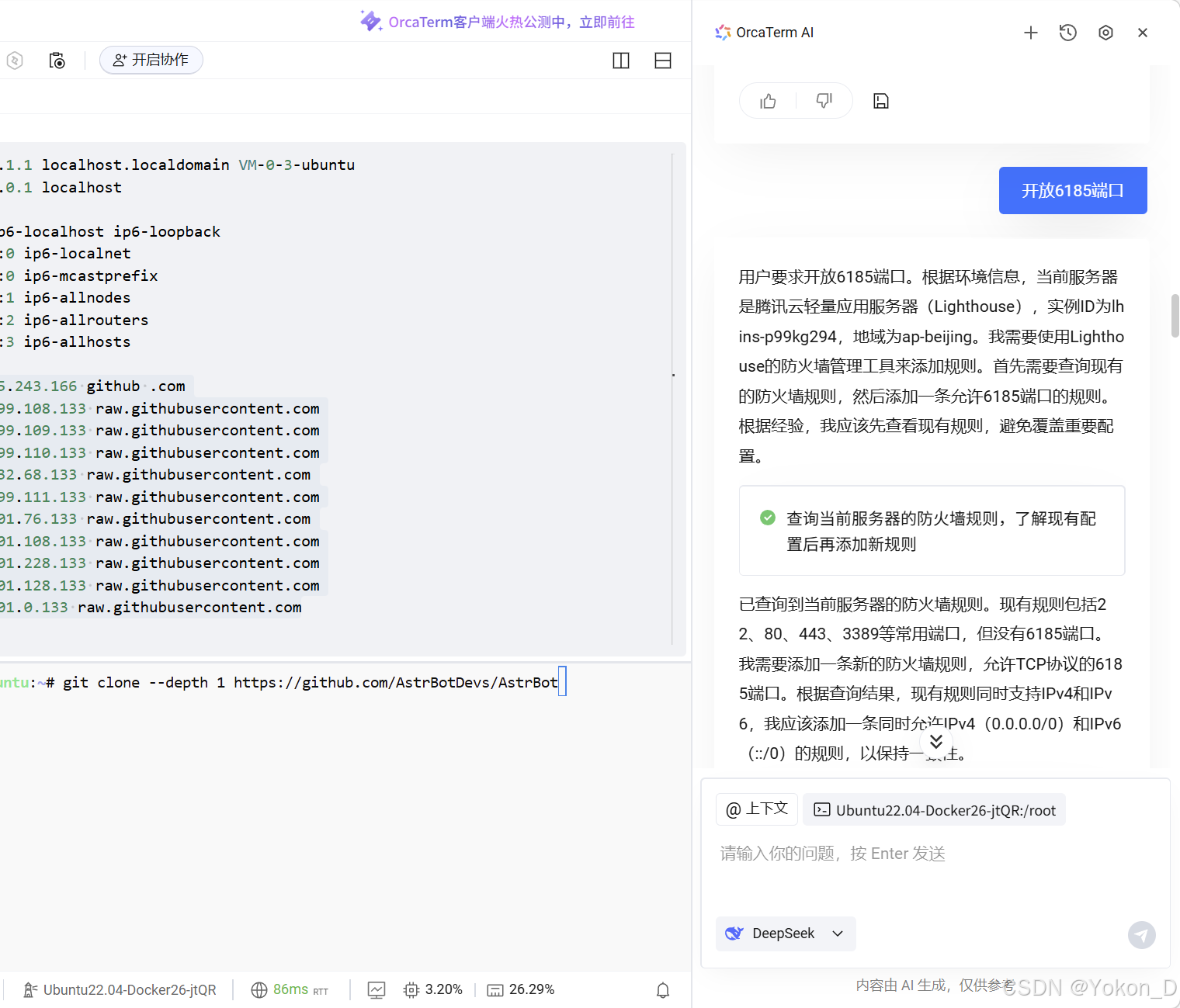Save the AI response with disk icon
The width and height of the screenshot is (1180, 1008).
tap(881, 101)
